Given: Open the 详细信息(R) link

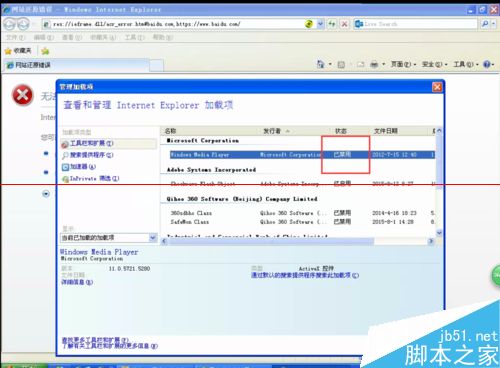Looking at the screenshot, I should tap(77, 282).
